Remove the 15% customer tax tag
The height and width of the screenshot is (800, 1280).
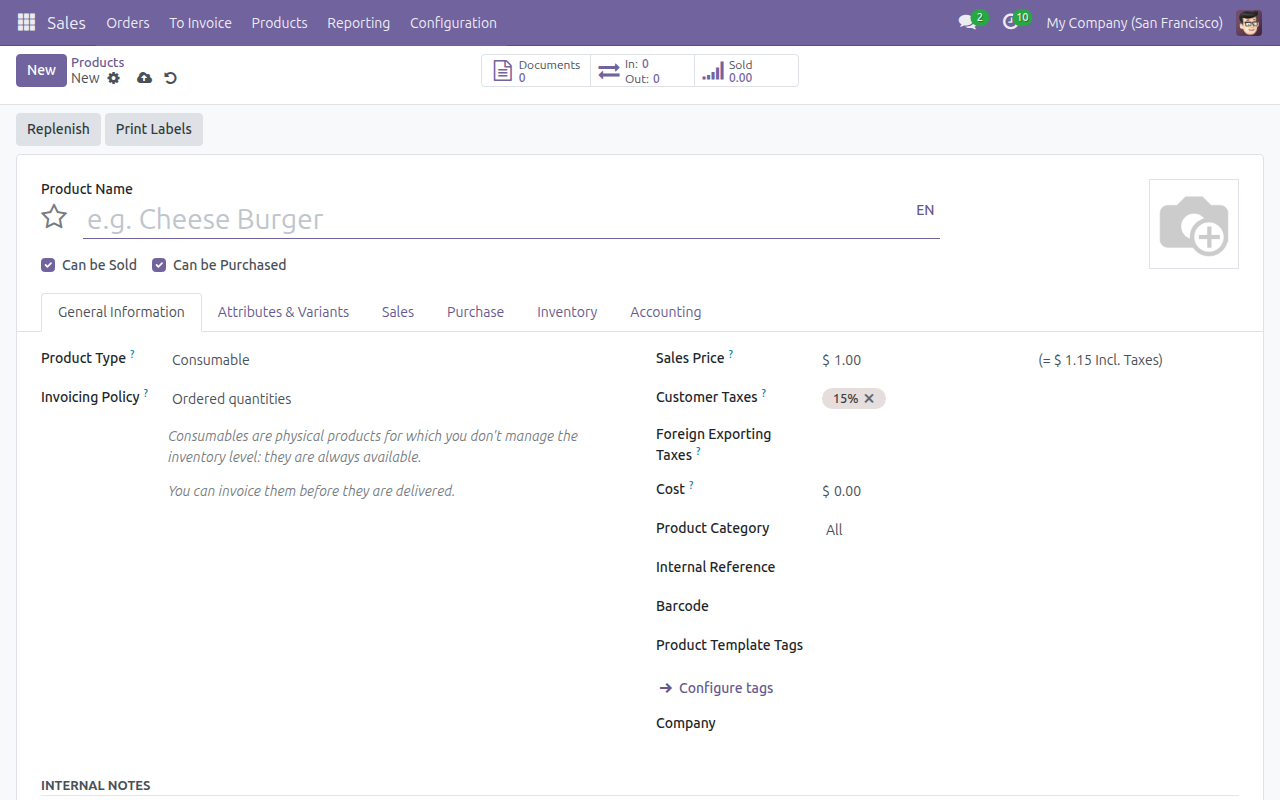(869, 398)
